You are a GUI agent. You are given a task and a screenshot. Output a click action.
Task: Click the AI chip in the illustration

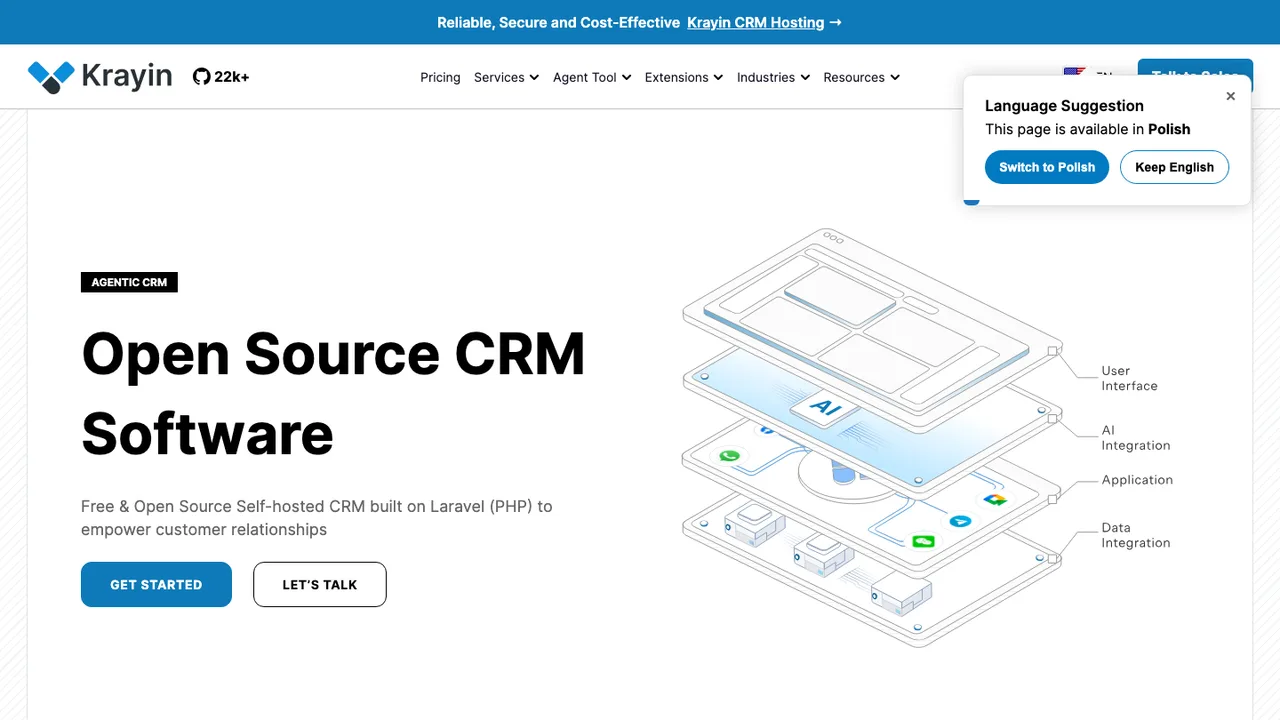pos(826,407)
